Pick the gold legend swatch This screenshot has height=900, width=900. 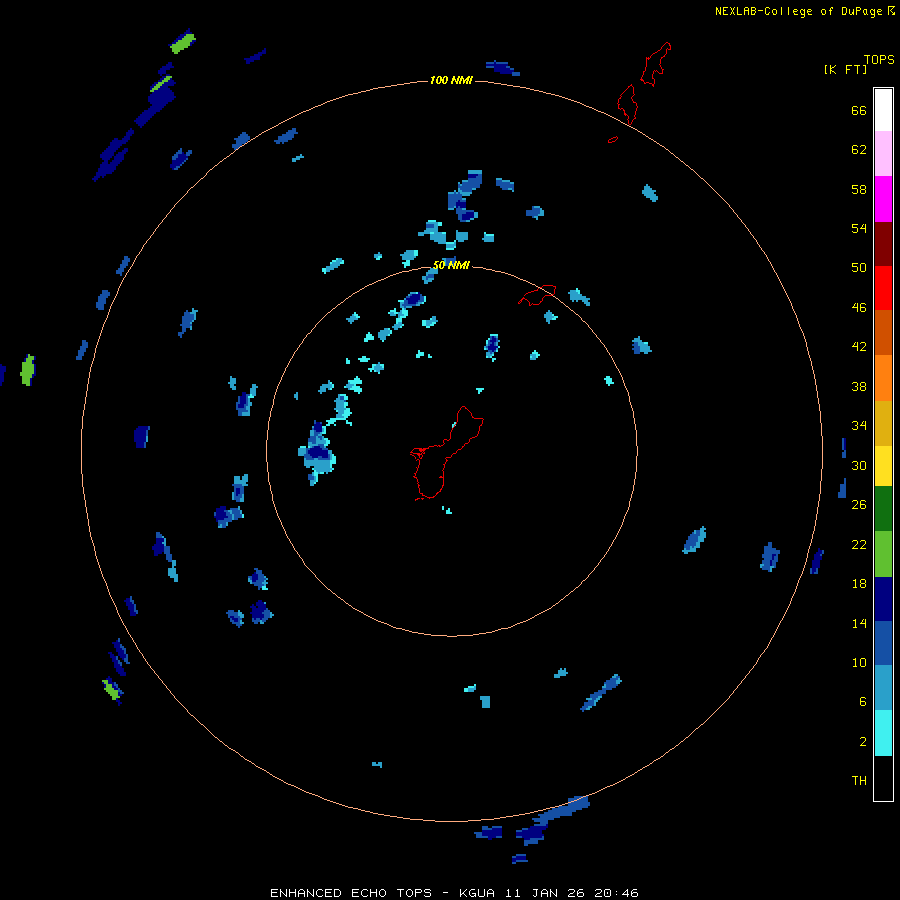point(883,423)
